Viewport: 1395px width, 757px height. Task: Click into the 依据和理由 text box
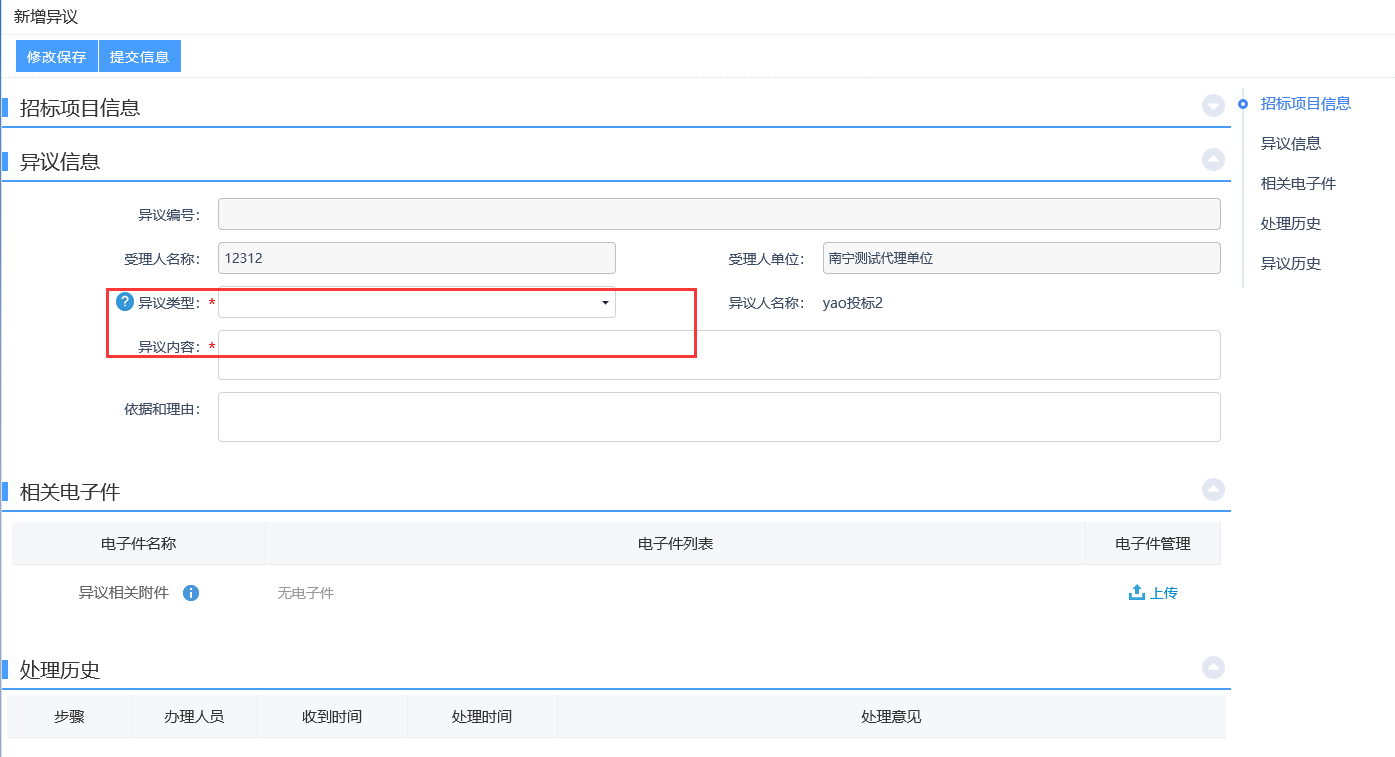point(718,417)
